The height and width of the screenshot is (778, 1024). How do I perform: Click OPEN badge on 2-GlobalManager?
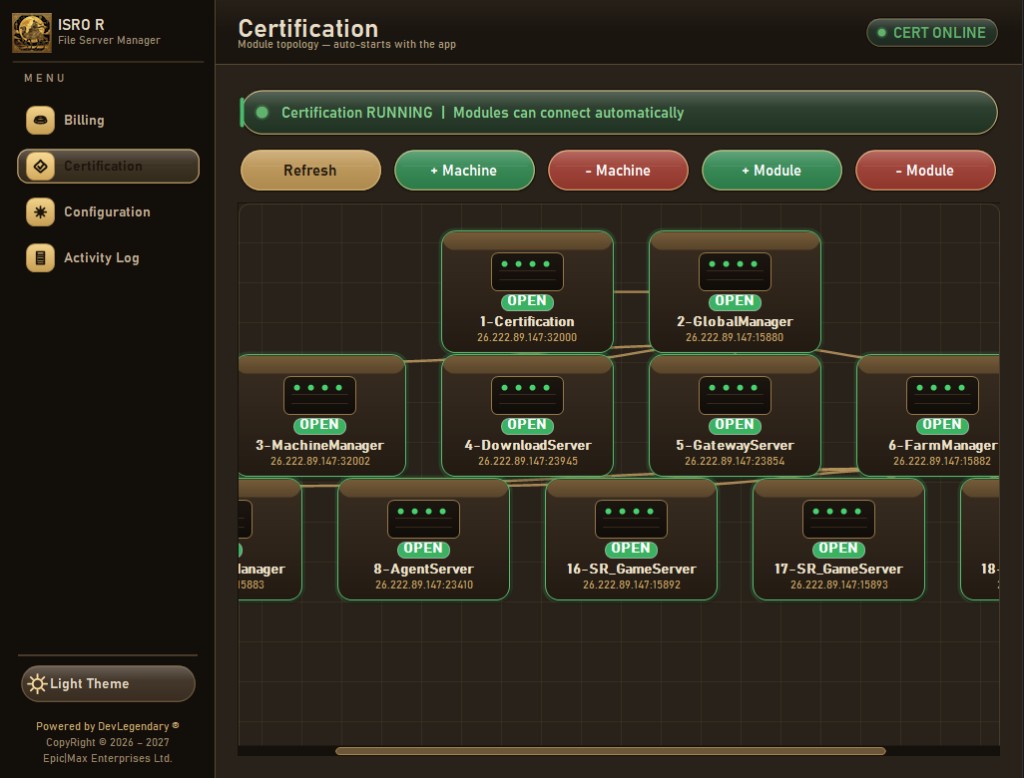(x=735, y=301)
